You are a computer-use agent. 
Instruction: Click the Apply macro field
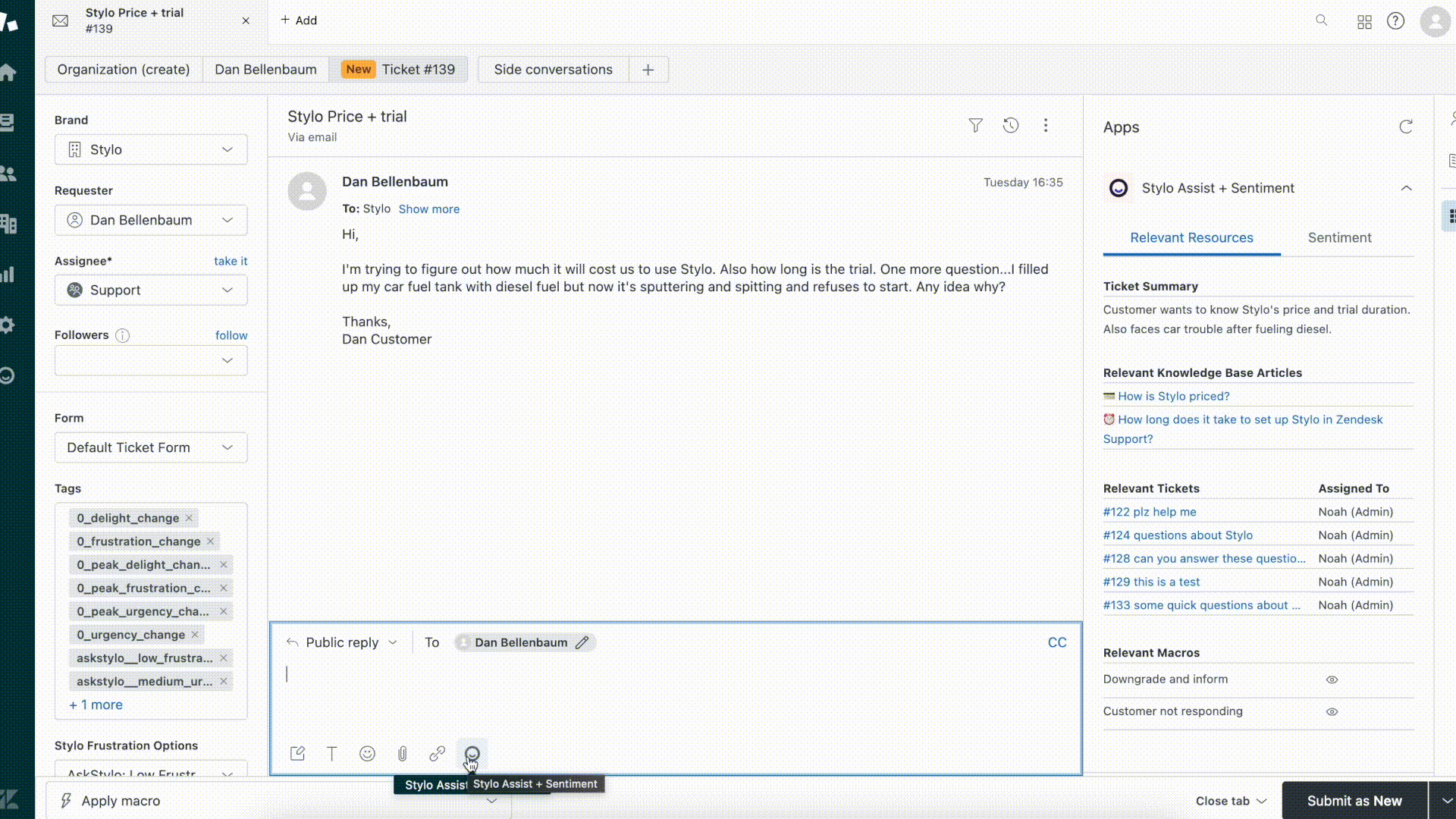click(279, 801)
